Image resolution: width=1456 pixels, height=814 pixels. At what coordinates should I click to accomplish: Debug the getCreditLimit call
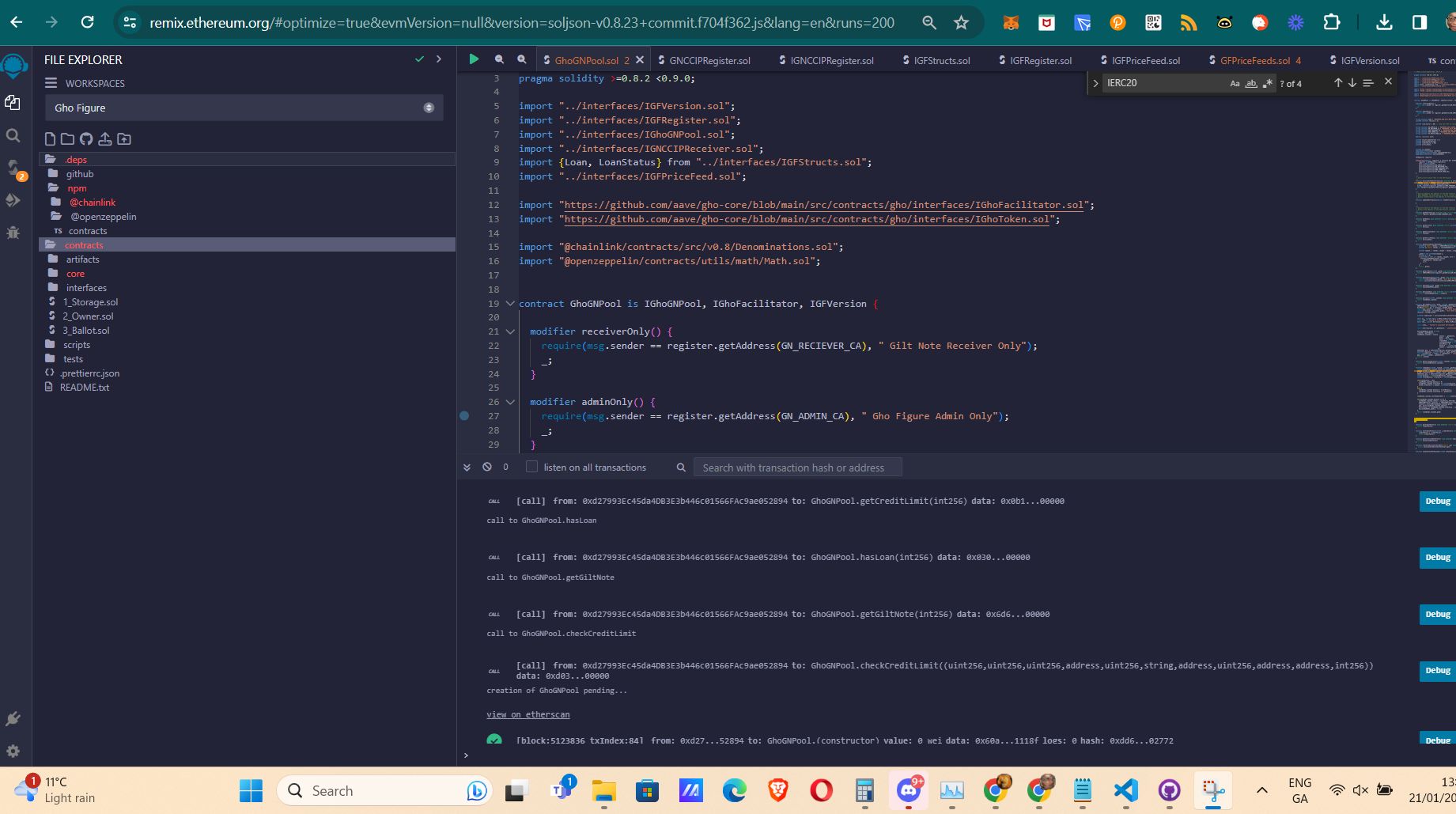click(1437, 502)
